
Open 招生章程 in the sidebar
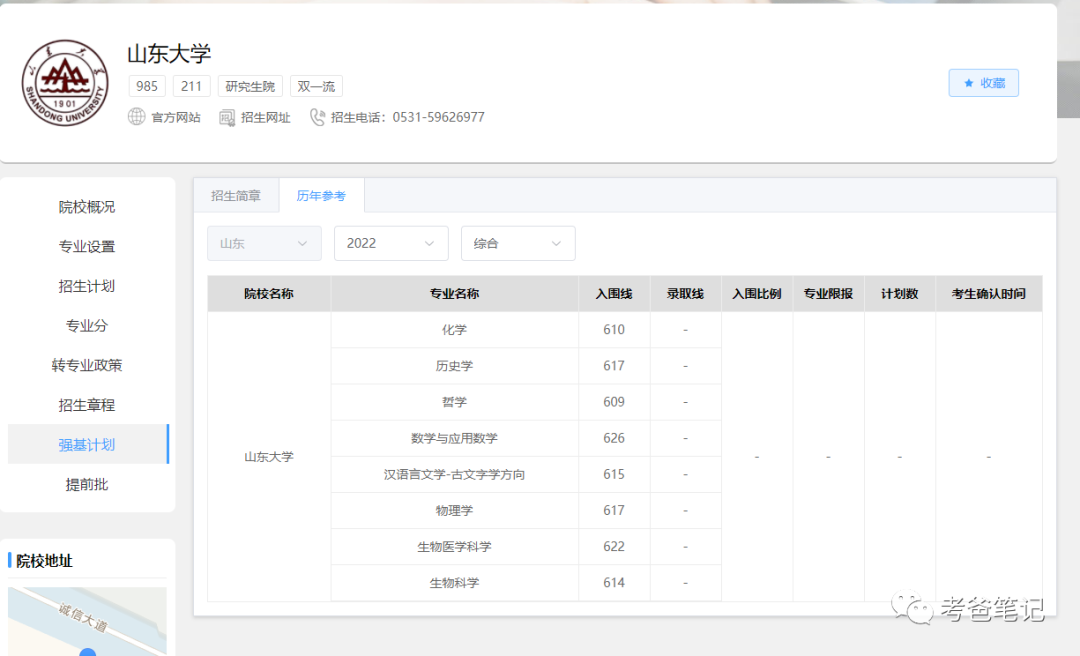(87, 405)
